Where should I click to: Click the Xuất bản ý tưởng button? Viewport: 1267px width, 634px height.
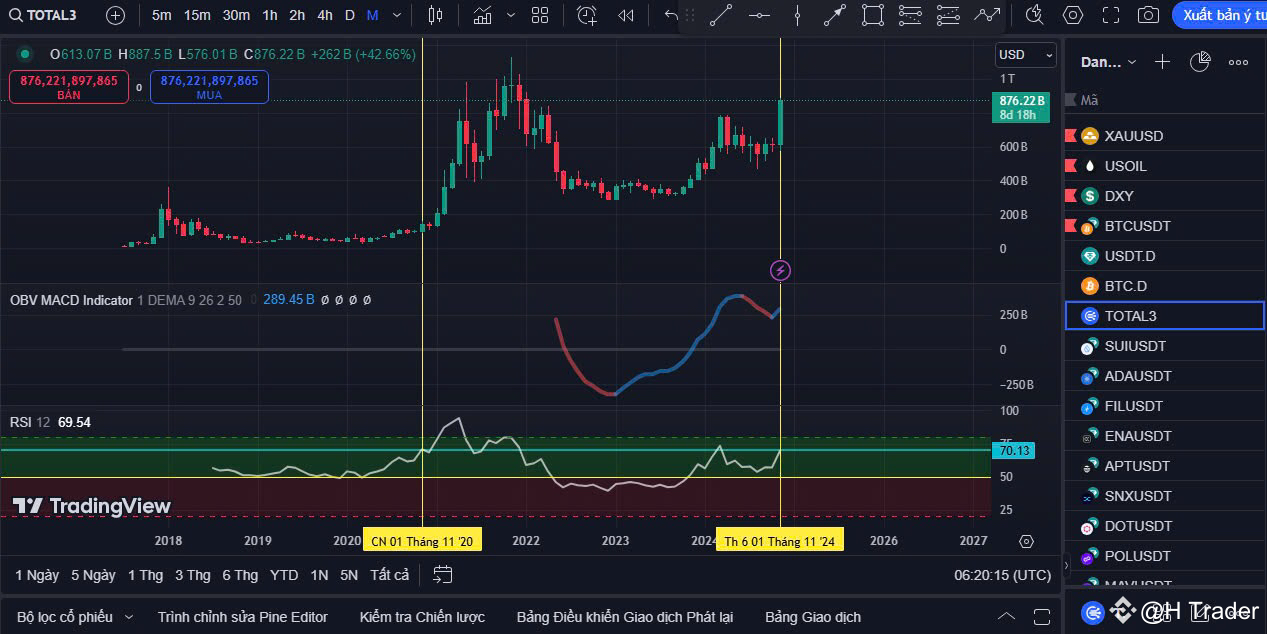(1219, 16)
